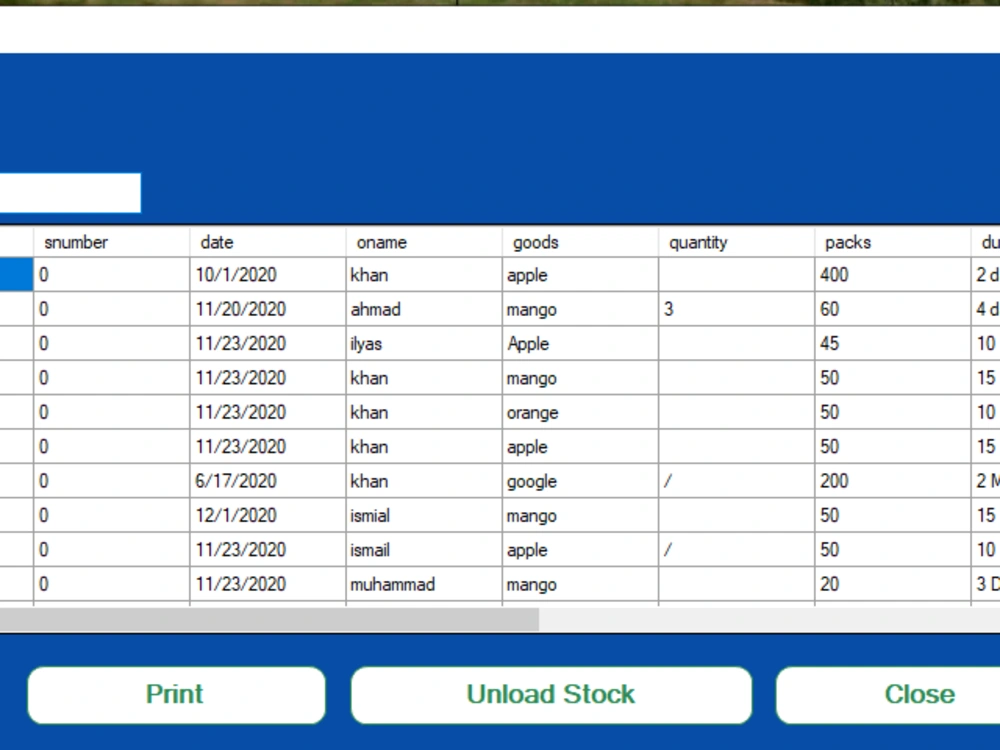Click the white input field above the grid
Screen dimensions: 1000x750
(70, 192)
